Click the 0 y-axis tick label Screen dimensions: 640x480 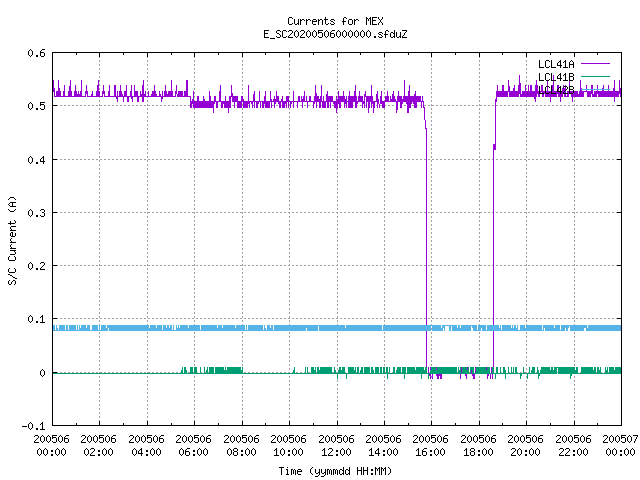(42, 373)
